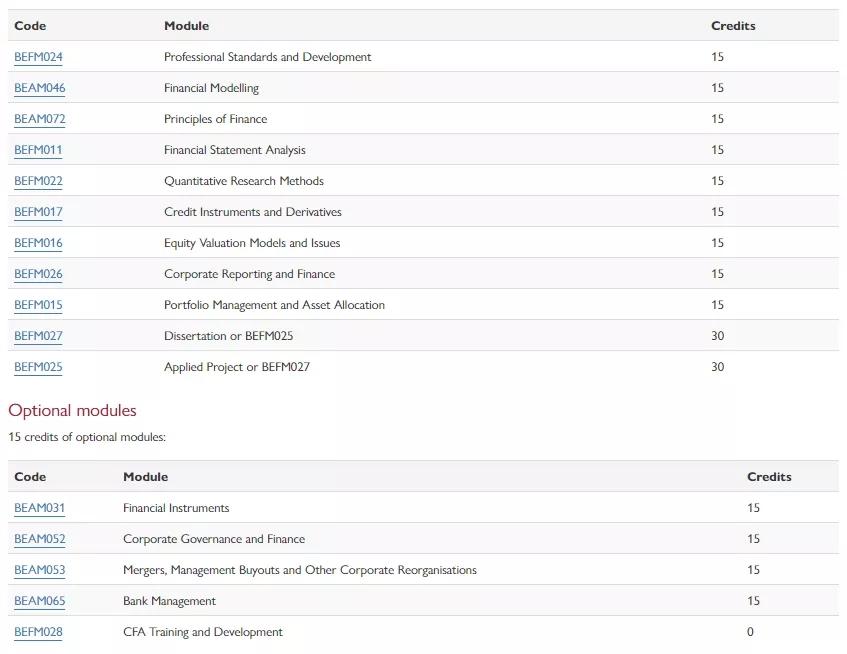Open the BEFM016 Equity Valuation link

pos(37,243)
